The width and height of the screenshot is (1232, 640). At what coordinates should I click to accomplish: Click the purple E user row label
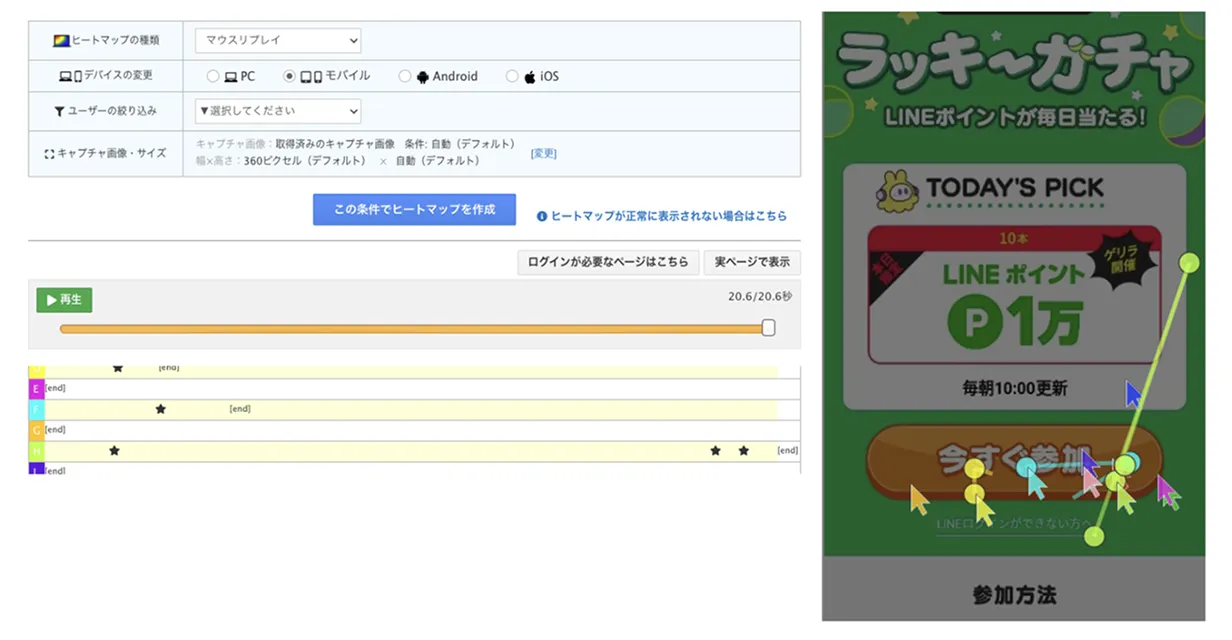click(x=36, y=388)
